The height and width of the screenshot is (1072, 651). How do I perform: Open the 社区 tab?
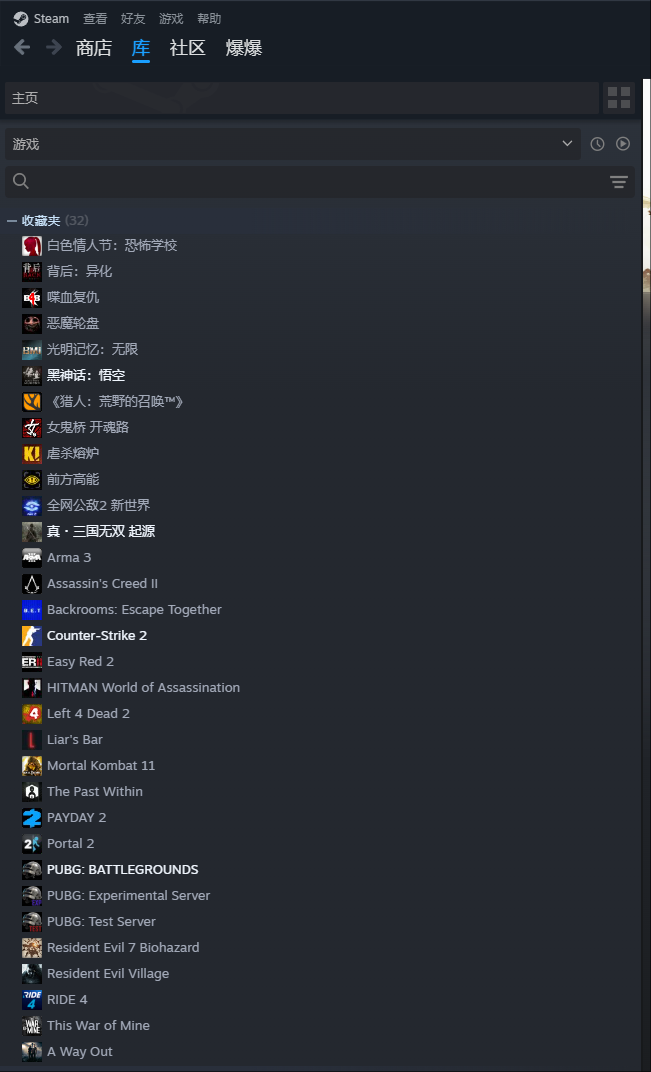pyautogui.click(x=187, y=48)
